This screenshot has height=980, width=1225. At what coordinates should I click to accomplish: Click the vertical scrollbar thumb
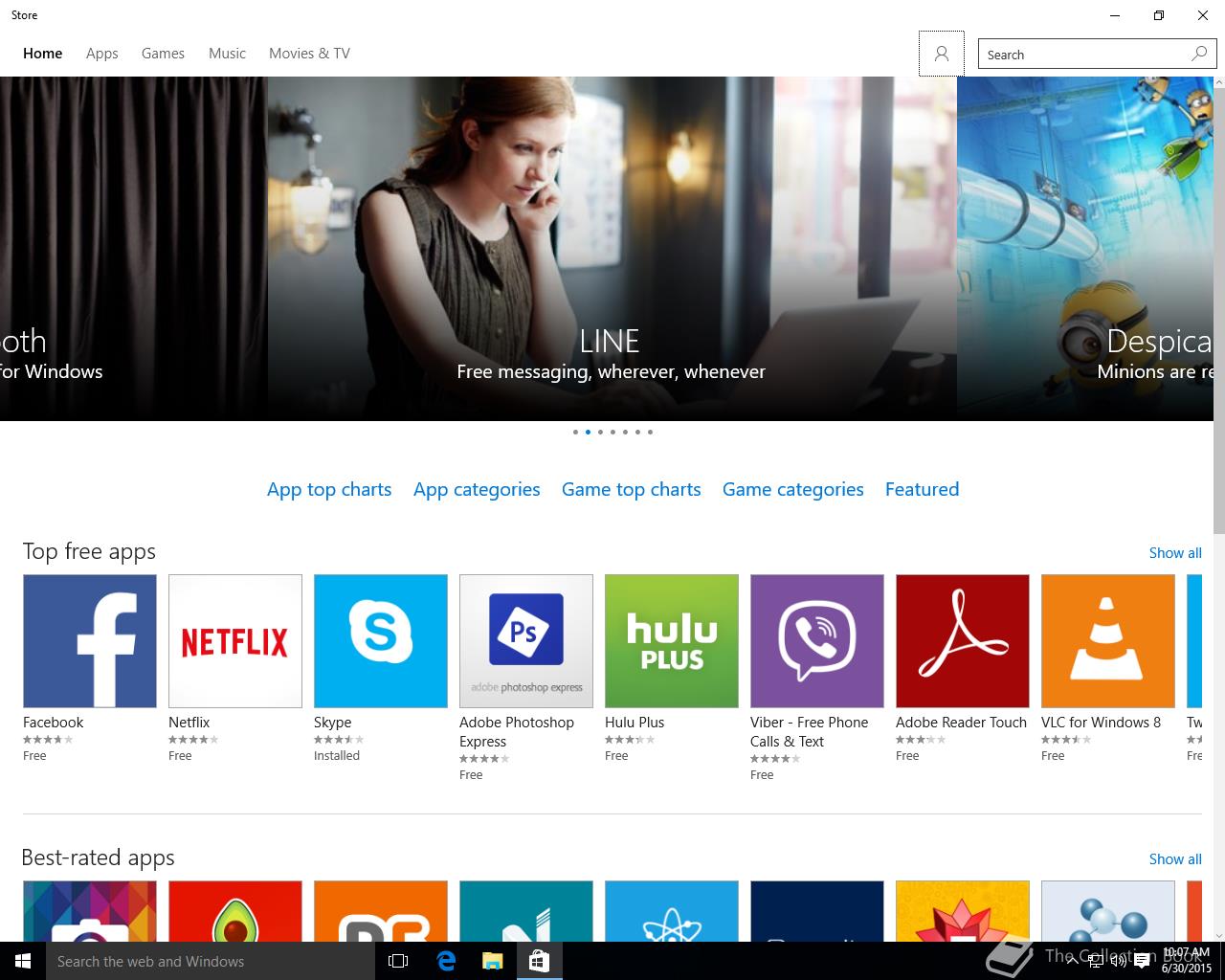point(1219,311)
